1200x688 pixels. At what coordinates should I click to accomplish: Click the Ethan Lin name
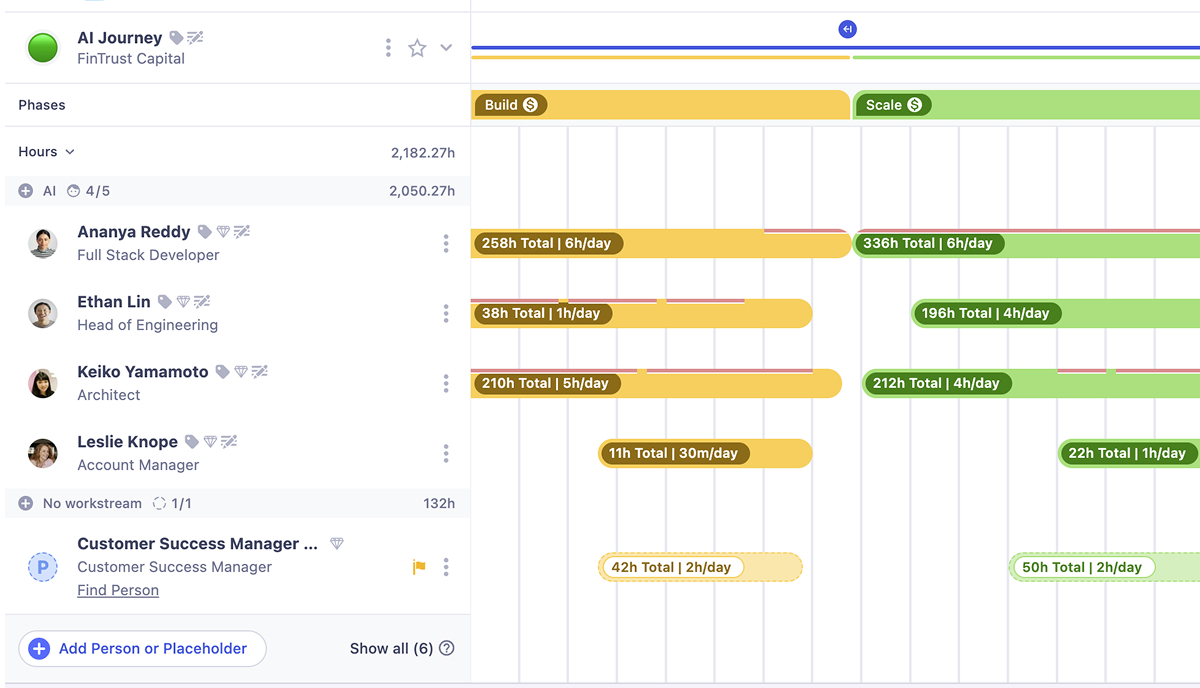114,302
